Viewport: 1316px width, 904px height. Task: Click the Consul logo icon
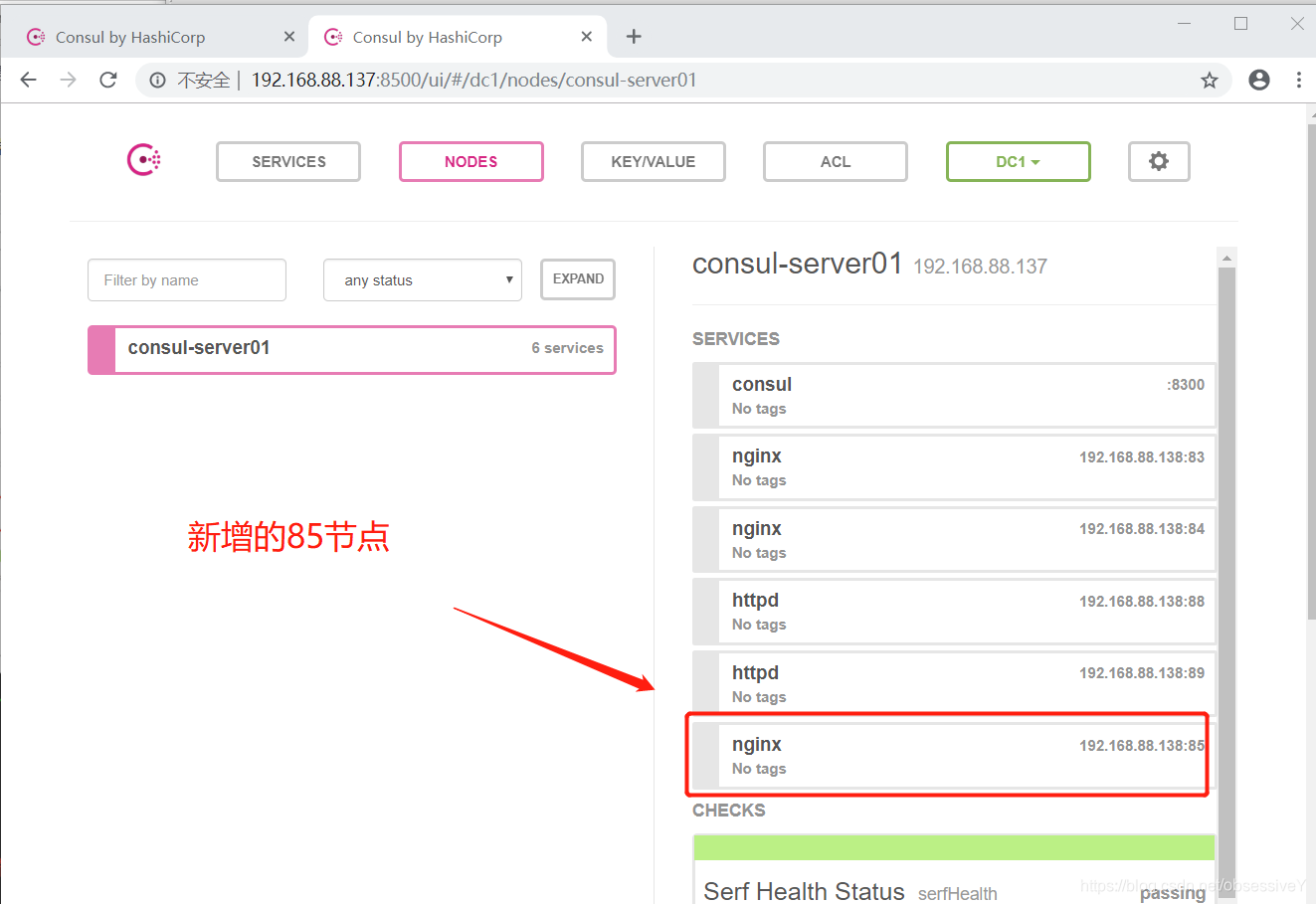coord(144,160)
